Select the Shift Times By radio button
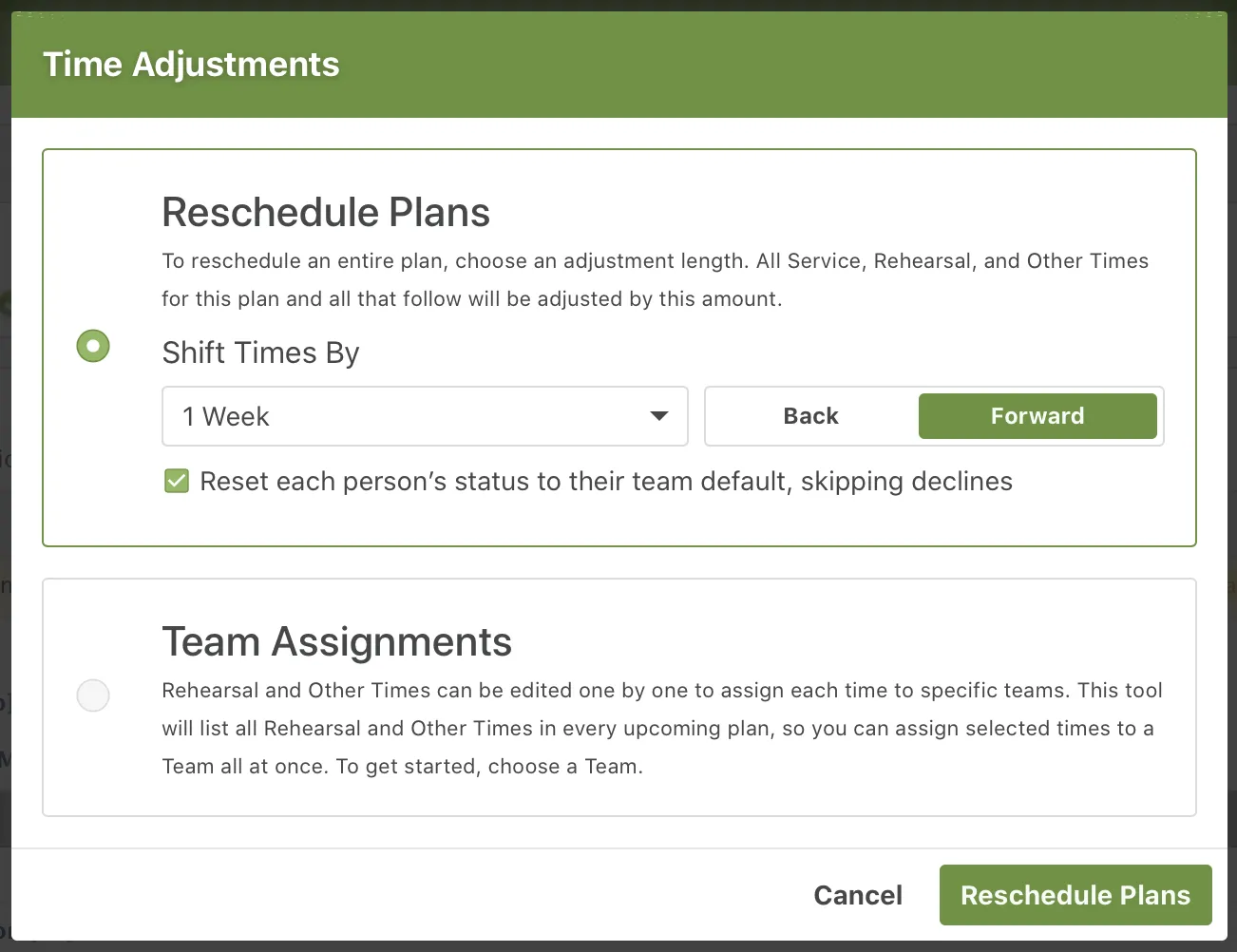 [x=92, y=346]
